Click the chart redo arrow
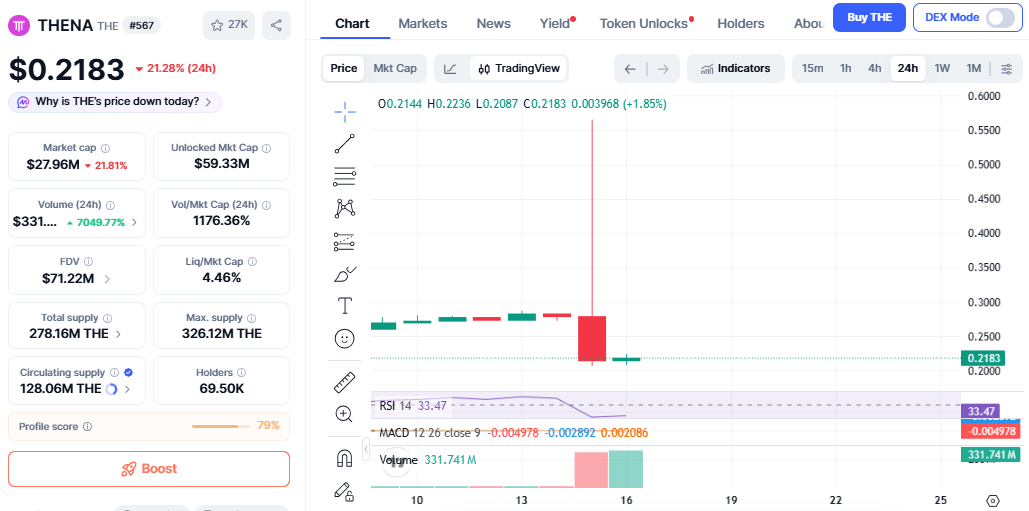The height and width of the screenshot is (511, 1029). pos(663,69)
